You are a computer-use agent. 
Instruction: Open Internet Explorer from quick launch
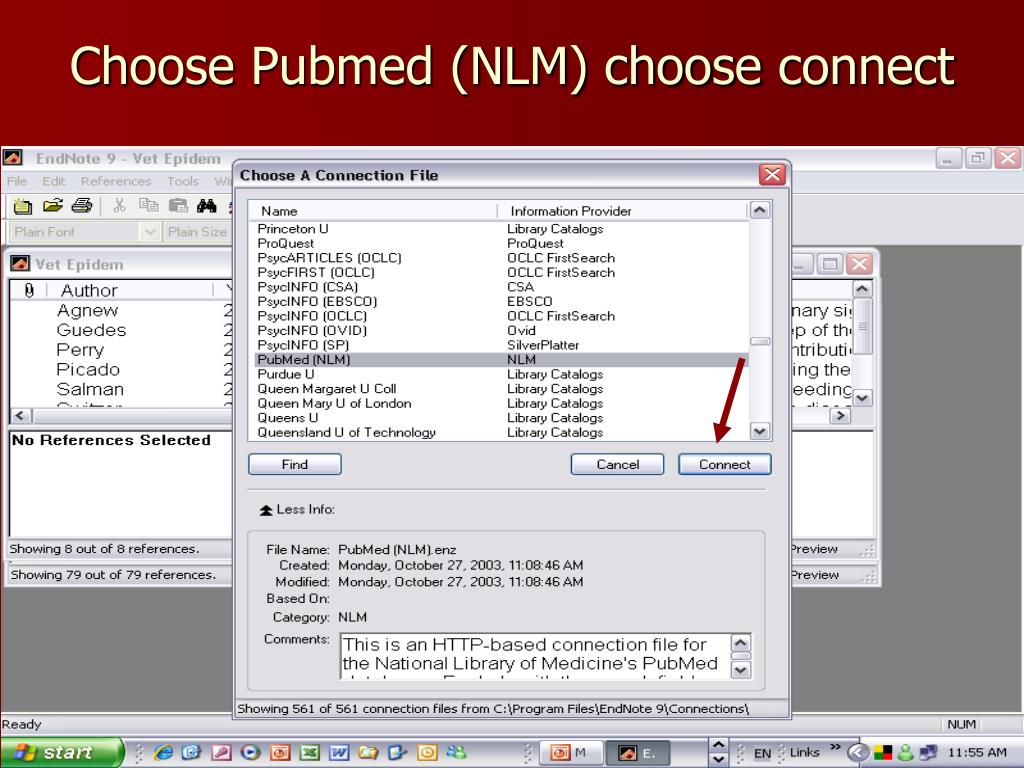[163, 752]
